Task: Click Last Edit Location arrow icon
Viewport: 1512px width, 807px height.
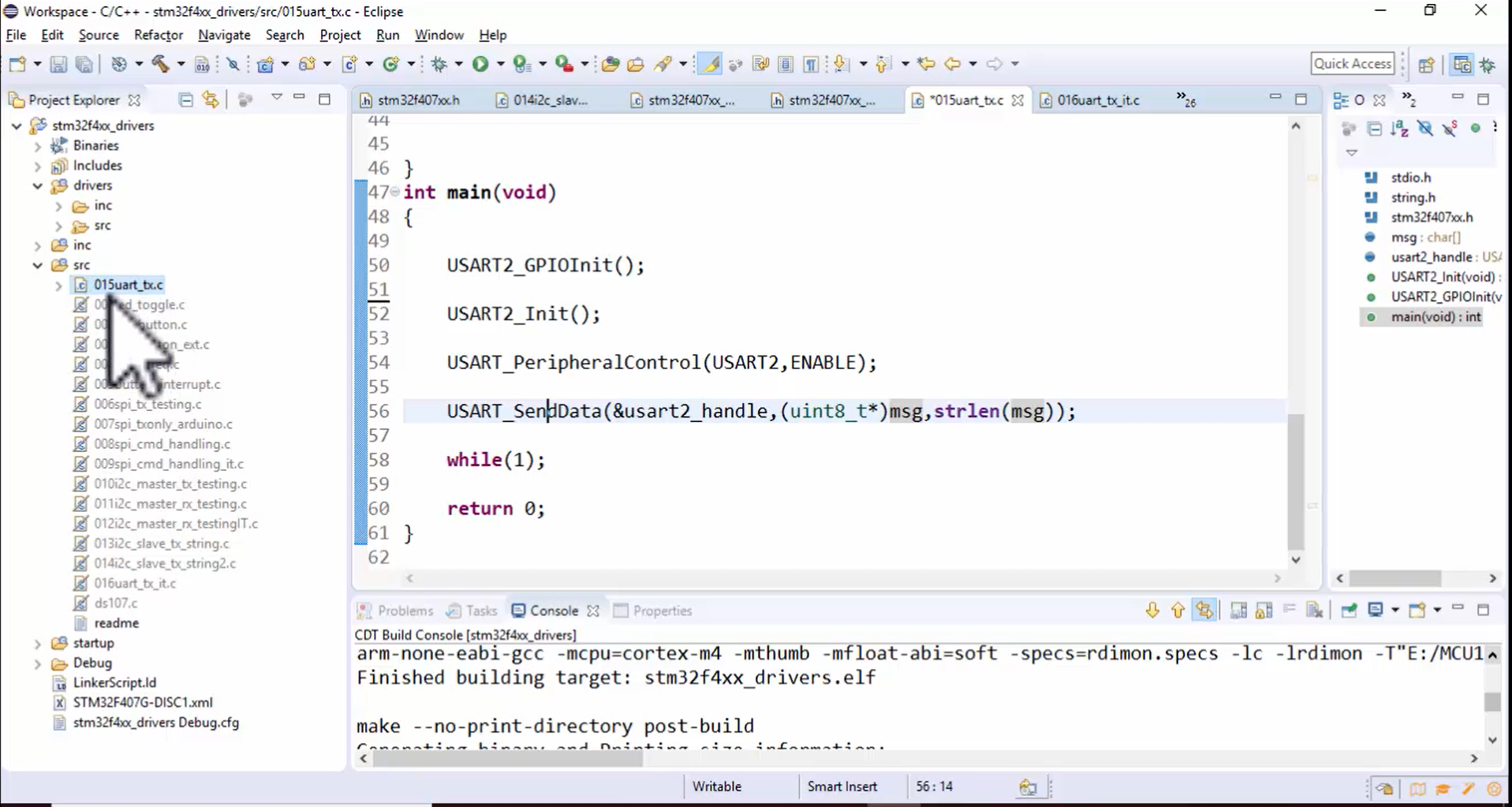Action: click(x=926, y=64)
